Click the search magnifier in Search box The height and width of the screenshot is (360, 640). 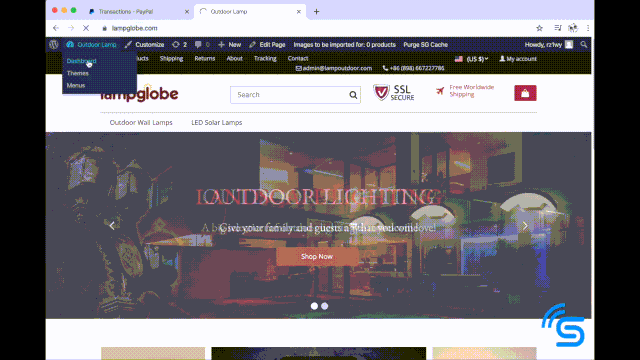coord(353,95)
